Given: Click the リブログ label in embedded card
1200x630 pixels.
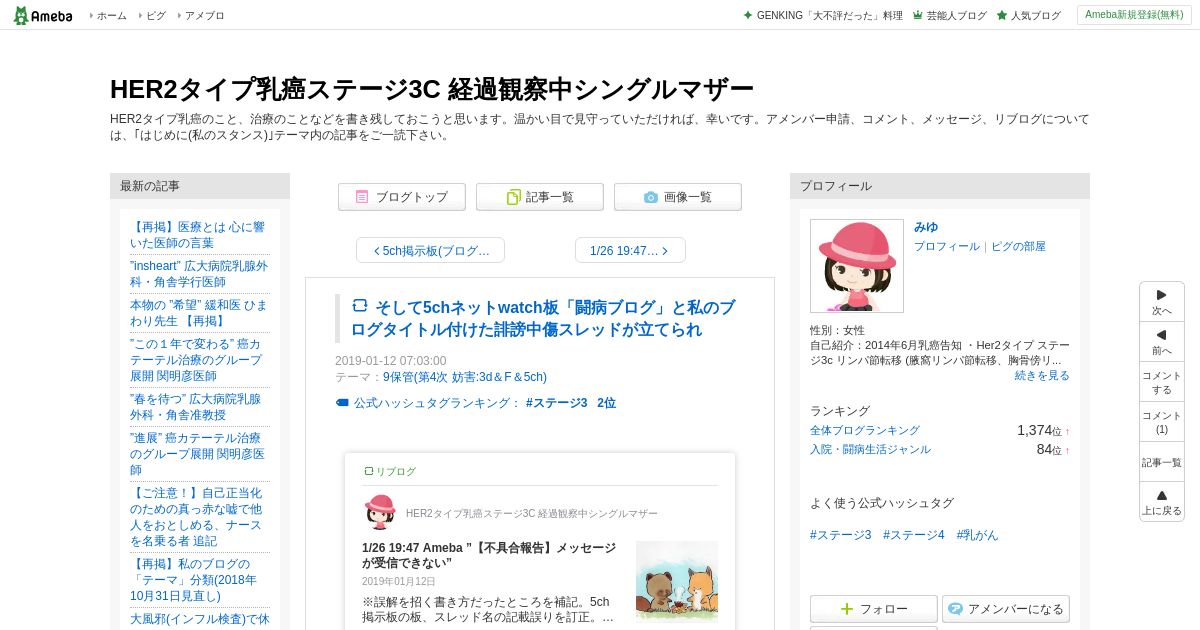Looking at the screenshot, I should (390, 471).
